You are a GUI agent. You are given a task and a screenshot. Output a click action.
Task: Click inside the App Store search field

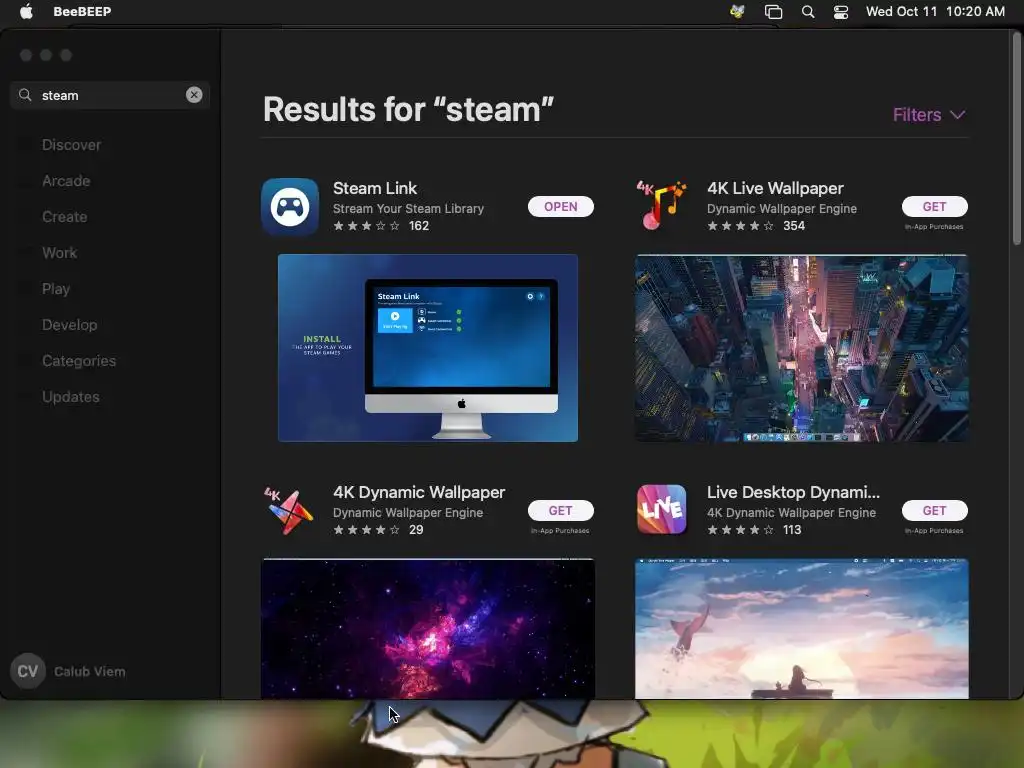point(110,95)
